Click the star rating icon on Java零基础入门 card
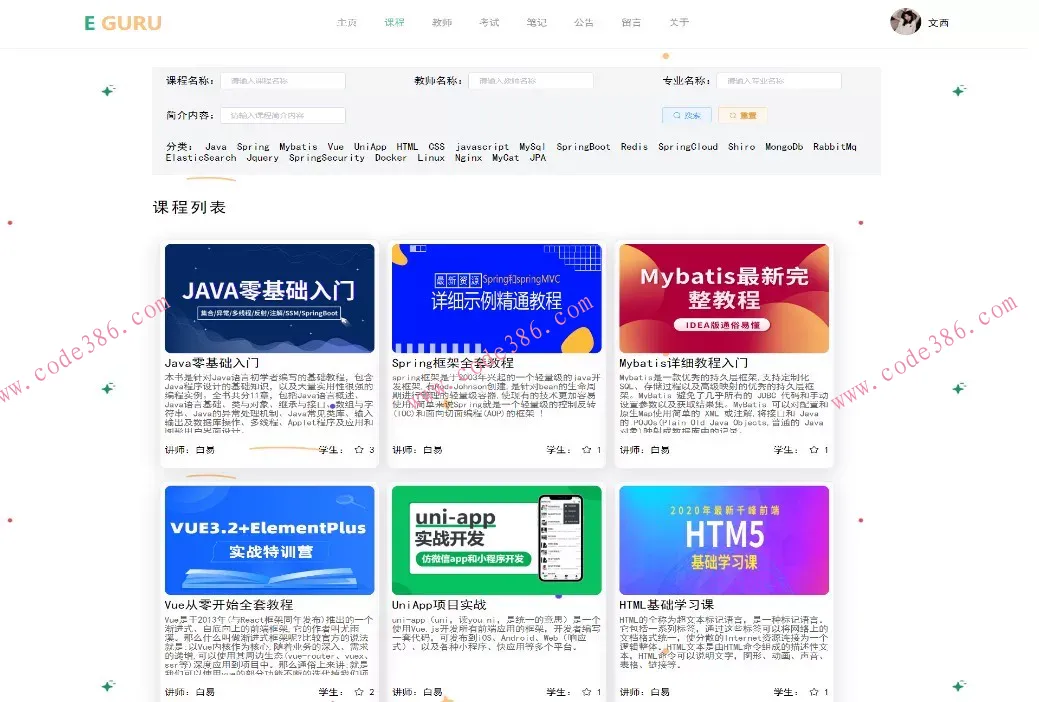Screen dimensions: 1039x702 pos(360,450)
